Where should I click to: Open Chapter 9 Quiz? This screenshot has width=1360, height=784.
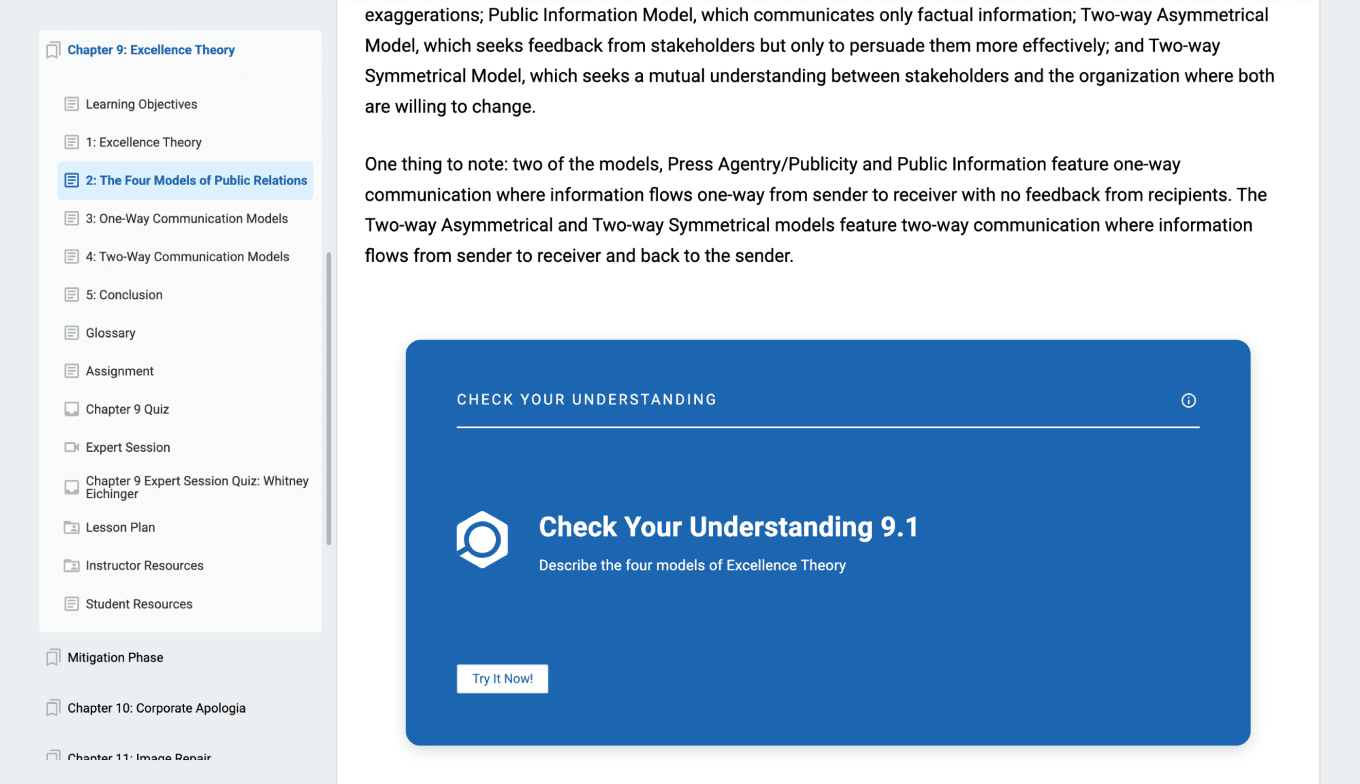pos(127,409)
